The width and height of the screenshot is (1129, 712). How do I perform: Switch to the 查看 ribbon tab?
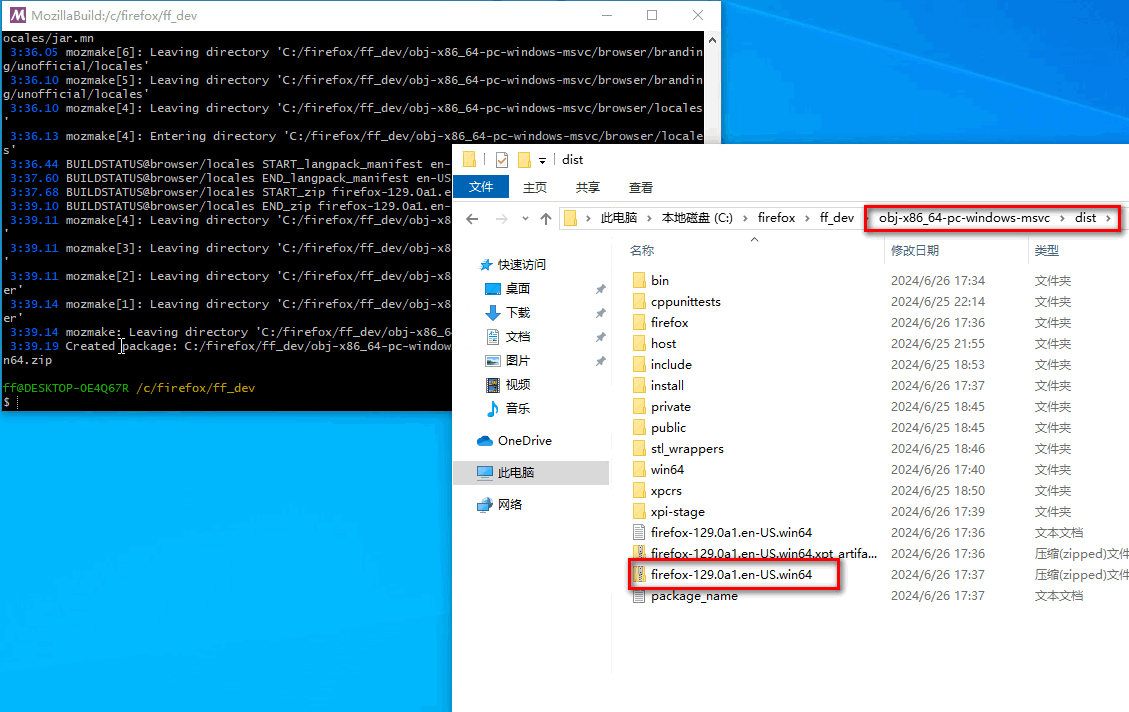tap(641, 187)
